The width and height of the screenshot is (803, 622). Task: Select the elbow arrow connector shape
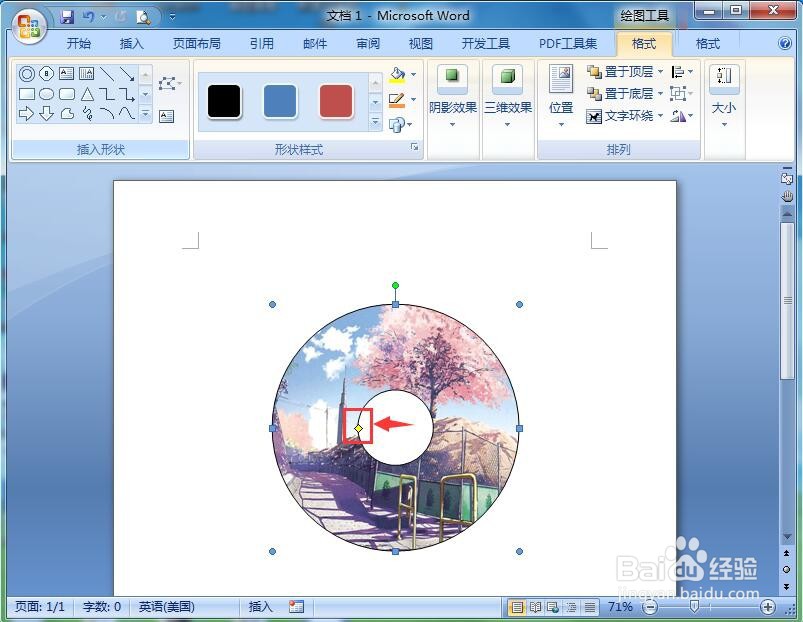127,94
